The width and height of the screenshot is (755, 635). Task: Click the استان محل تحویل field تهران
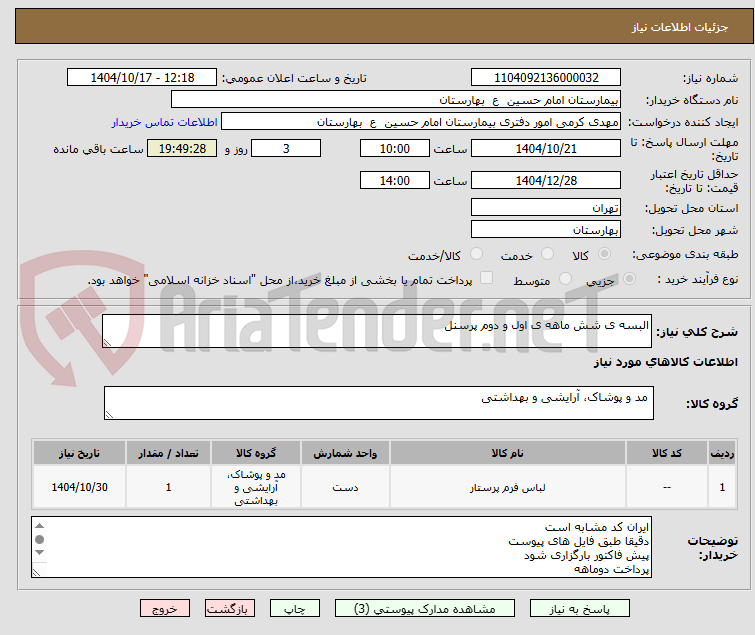[546, 207]
